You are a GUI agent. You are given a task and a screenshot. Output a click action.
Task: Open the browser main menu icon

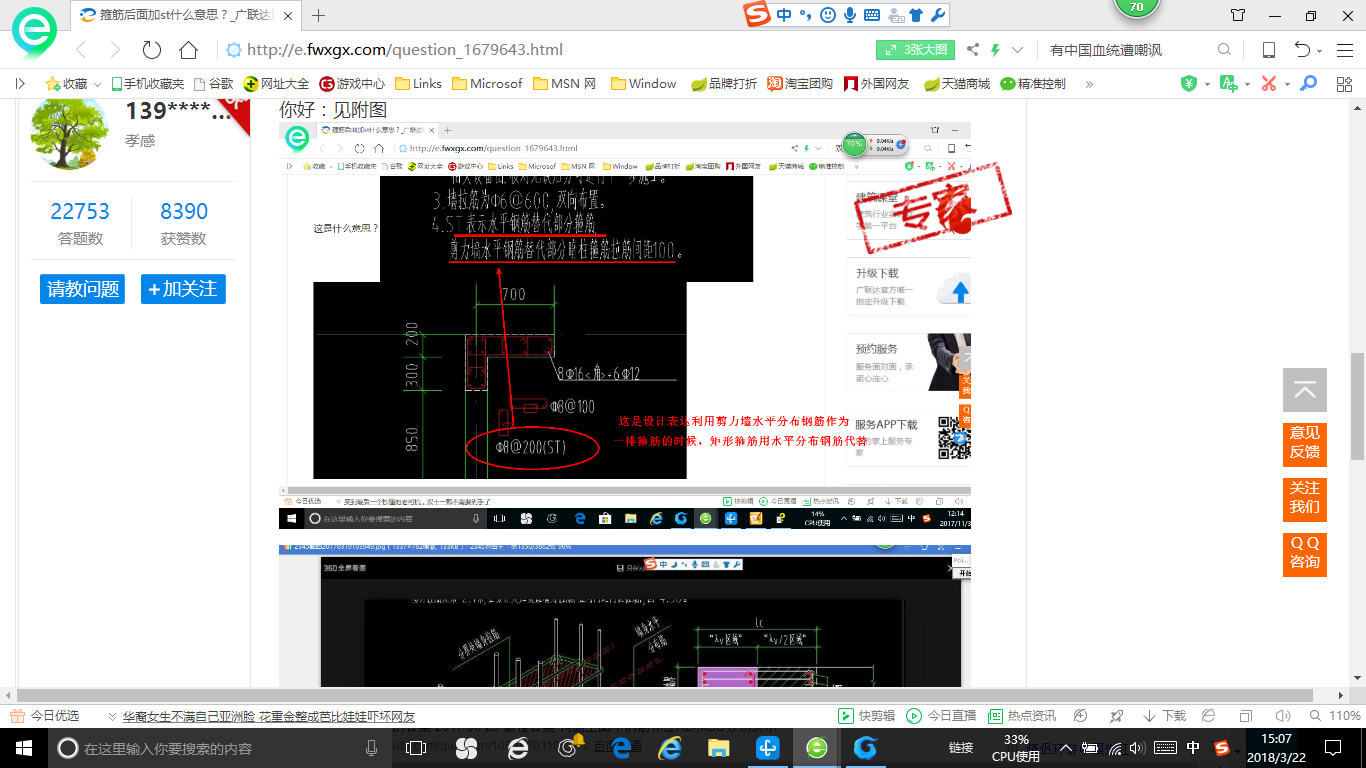1343,50
